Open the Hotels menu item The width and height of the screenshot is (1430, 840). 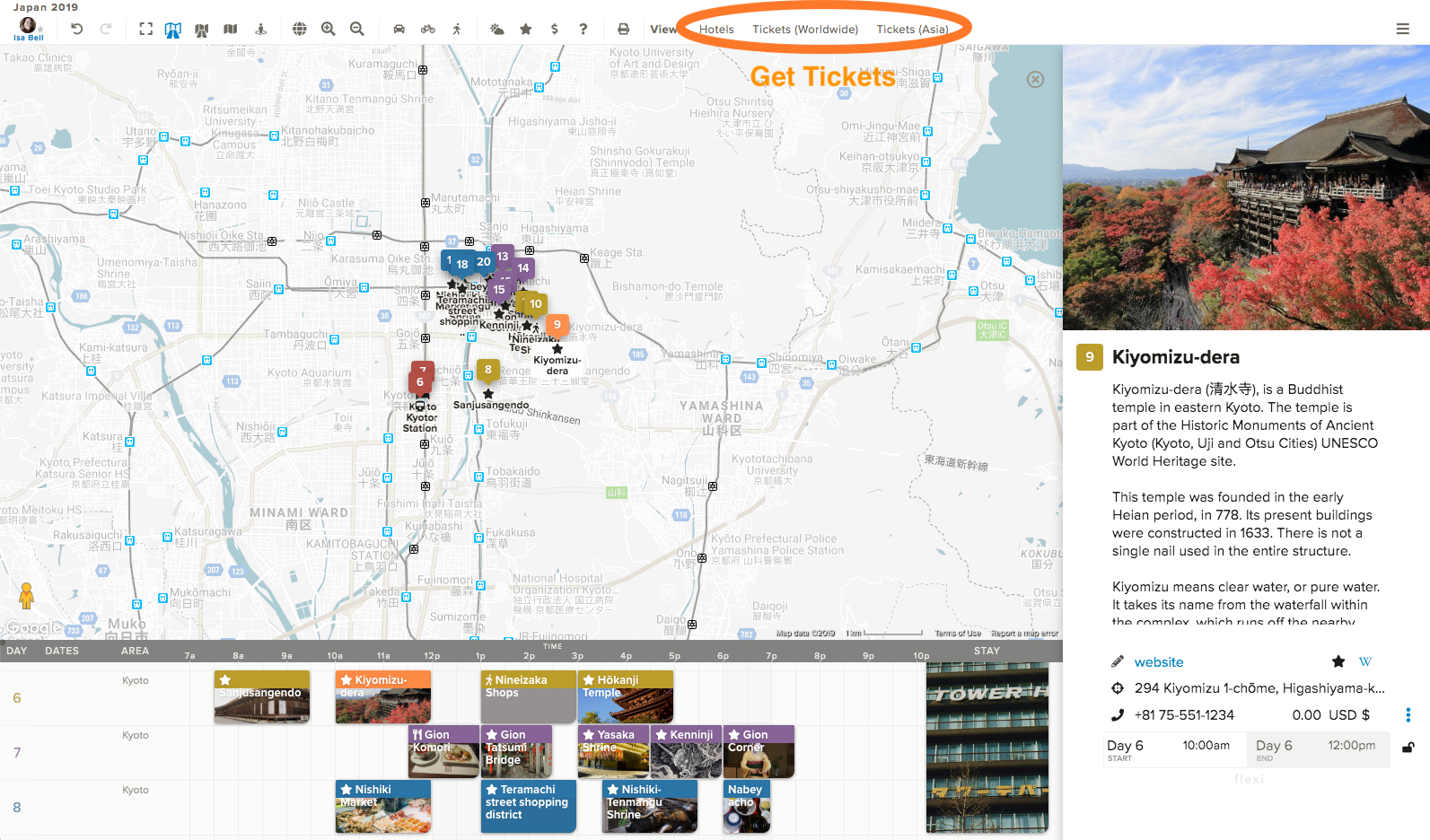click(716, 30)
